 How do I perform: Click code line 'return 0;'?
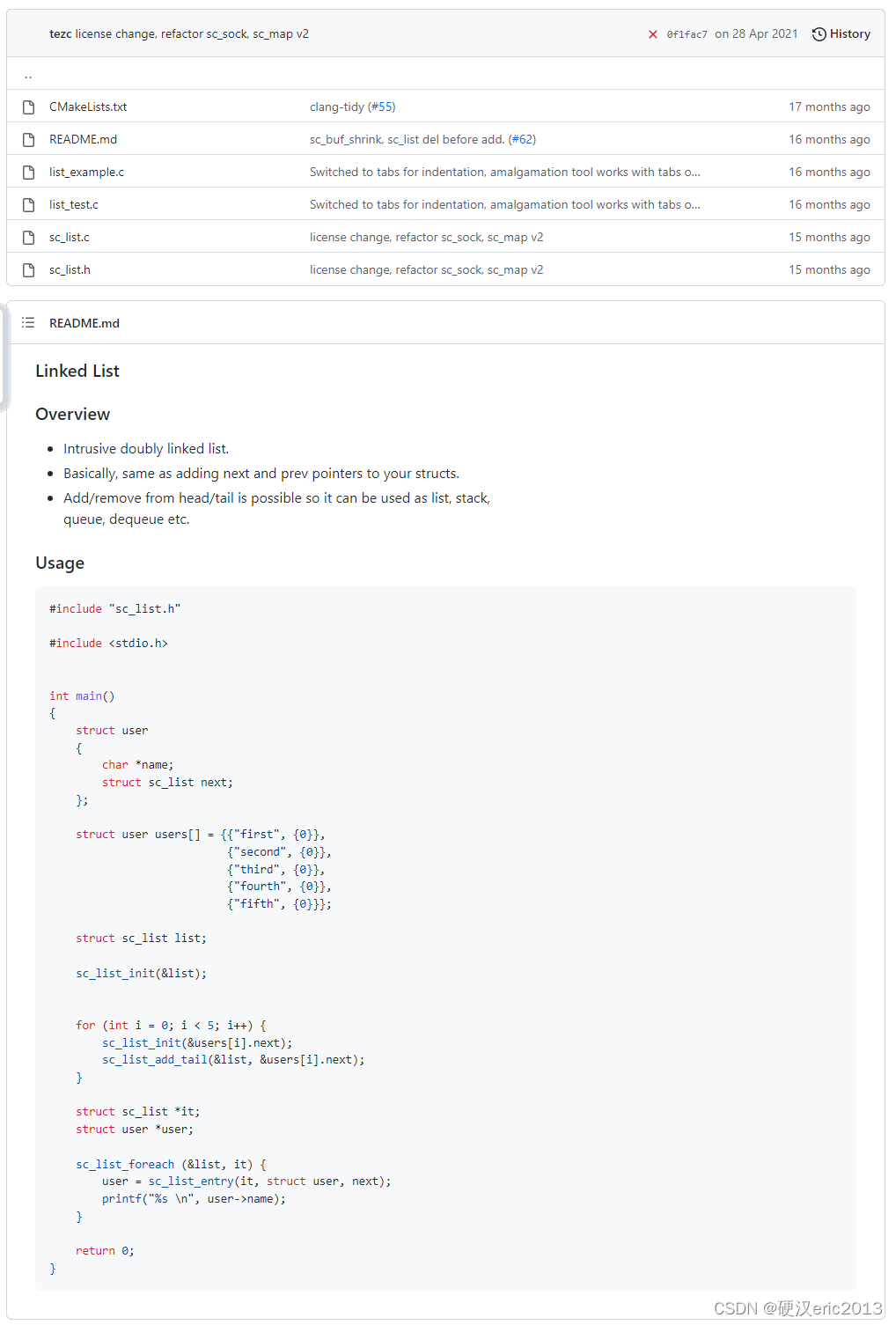tap(105, 1250)
